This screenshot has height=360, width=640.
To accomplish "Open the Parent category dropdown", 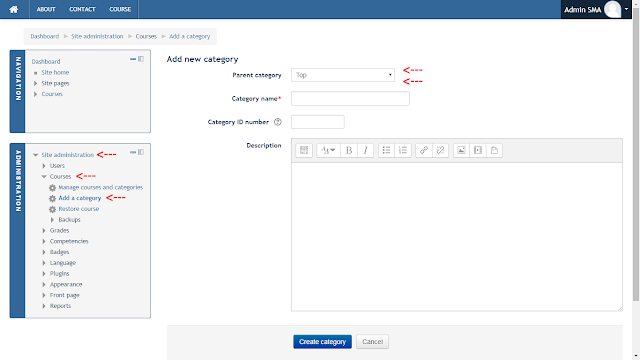I will coord(343,75).
